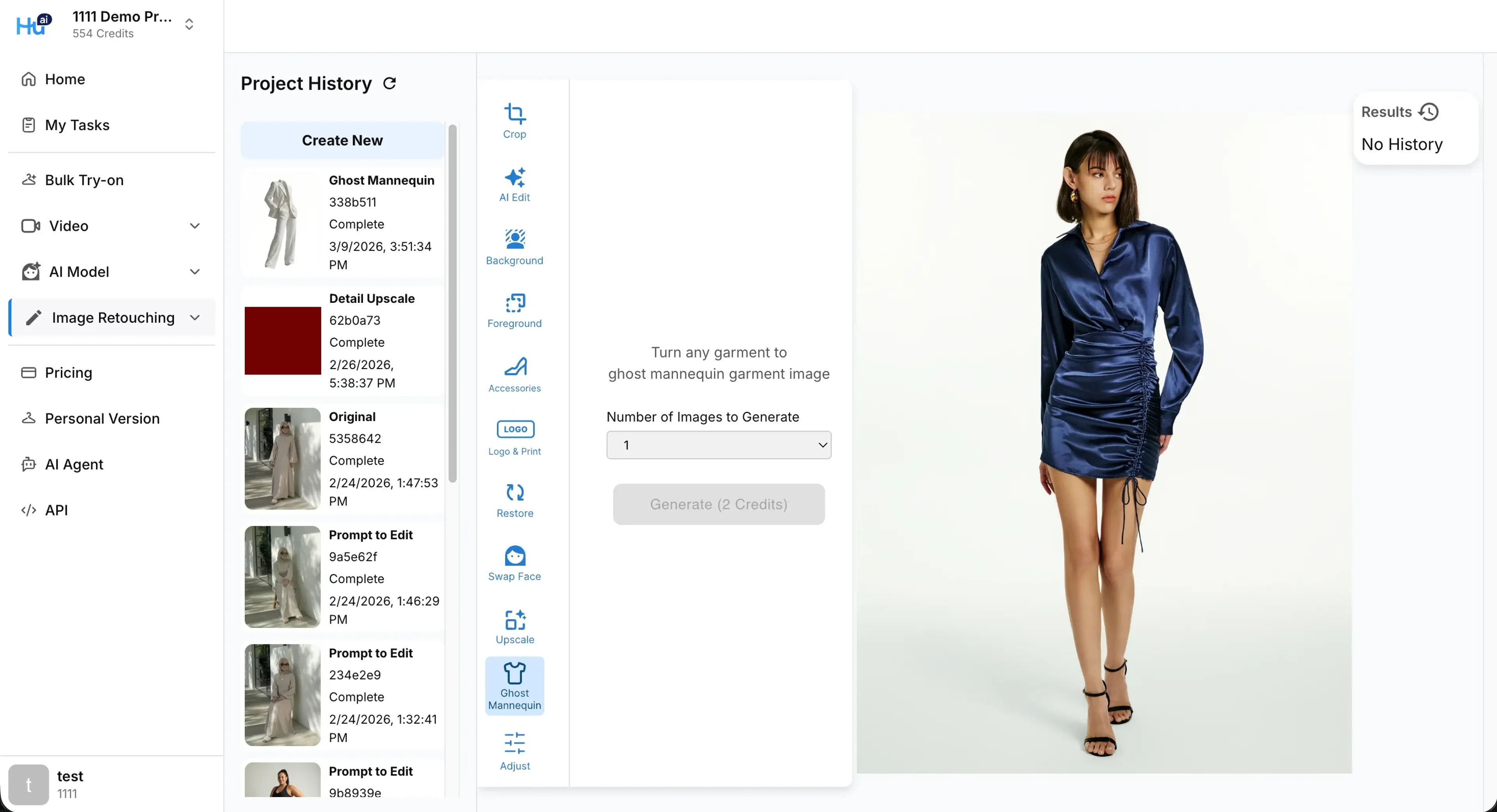The height and width of the screenshot is (812, 1497).
Task: Open Bulk Try-on page
Action: coord(111,180)
